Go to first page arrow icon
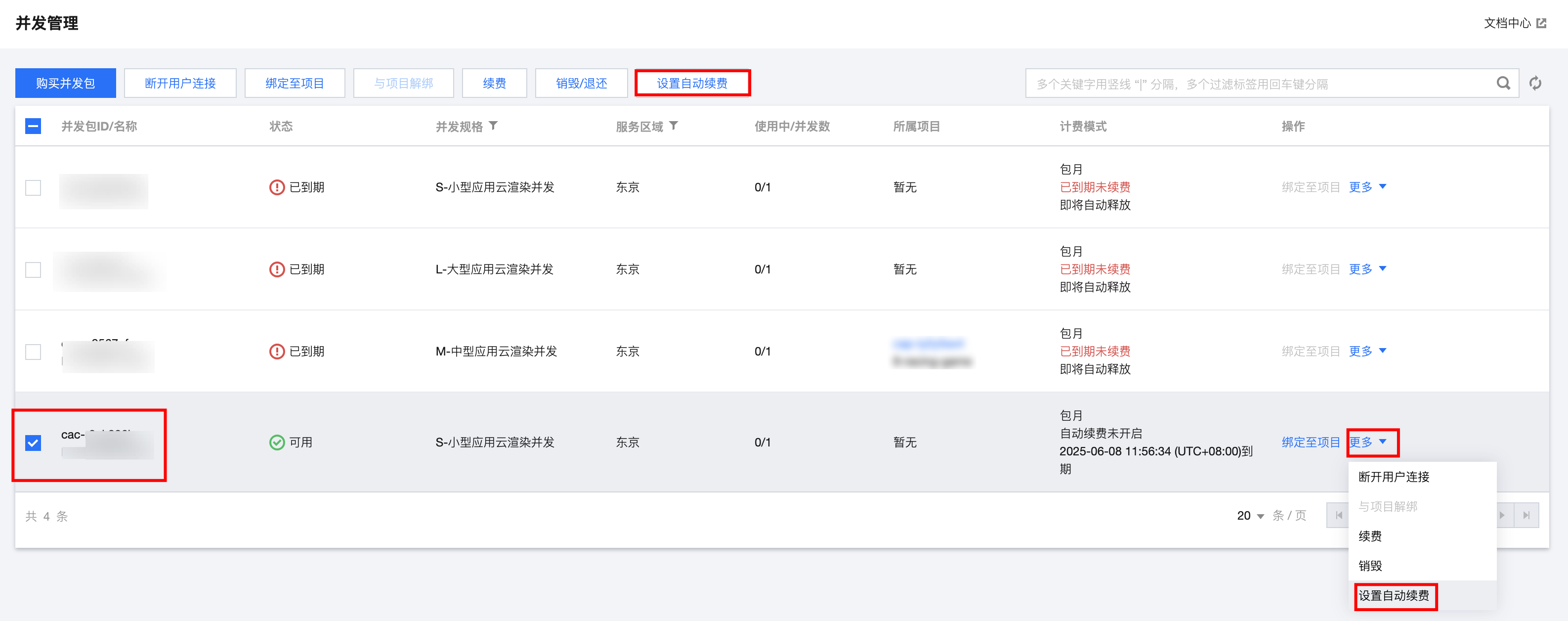The height and width of the screenshot is (621, 1568). click(1339, 515)
